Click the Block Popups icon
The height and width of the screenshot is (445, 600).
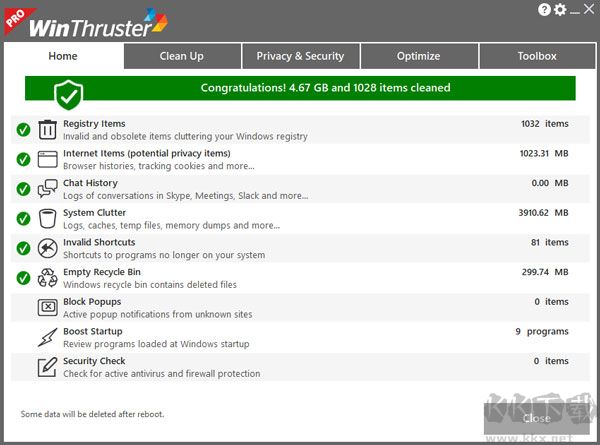(x=47, y=307)
